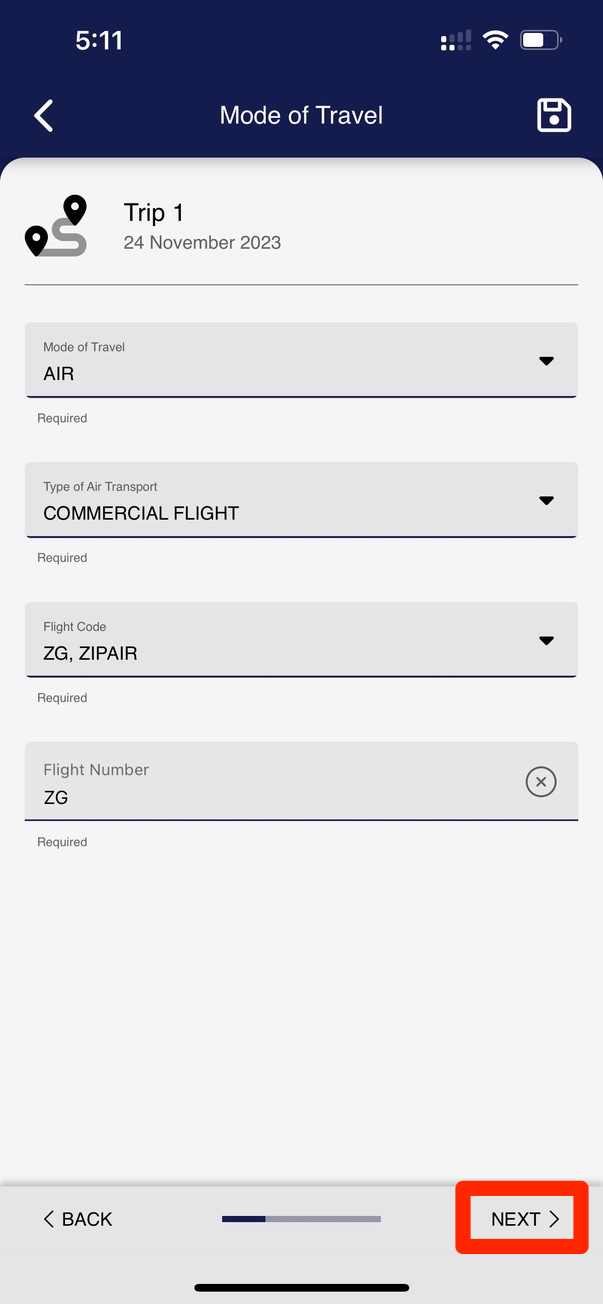603x1304 pixels.
Task: Tap the Wi-Fi status icon
Action: 494,41
